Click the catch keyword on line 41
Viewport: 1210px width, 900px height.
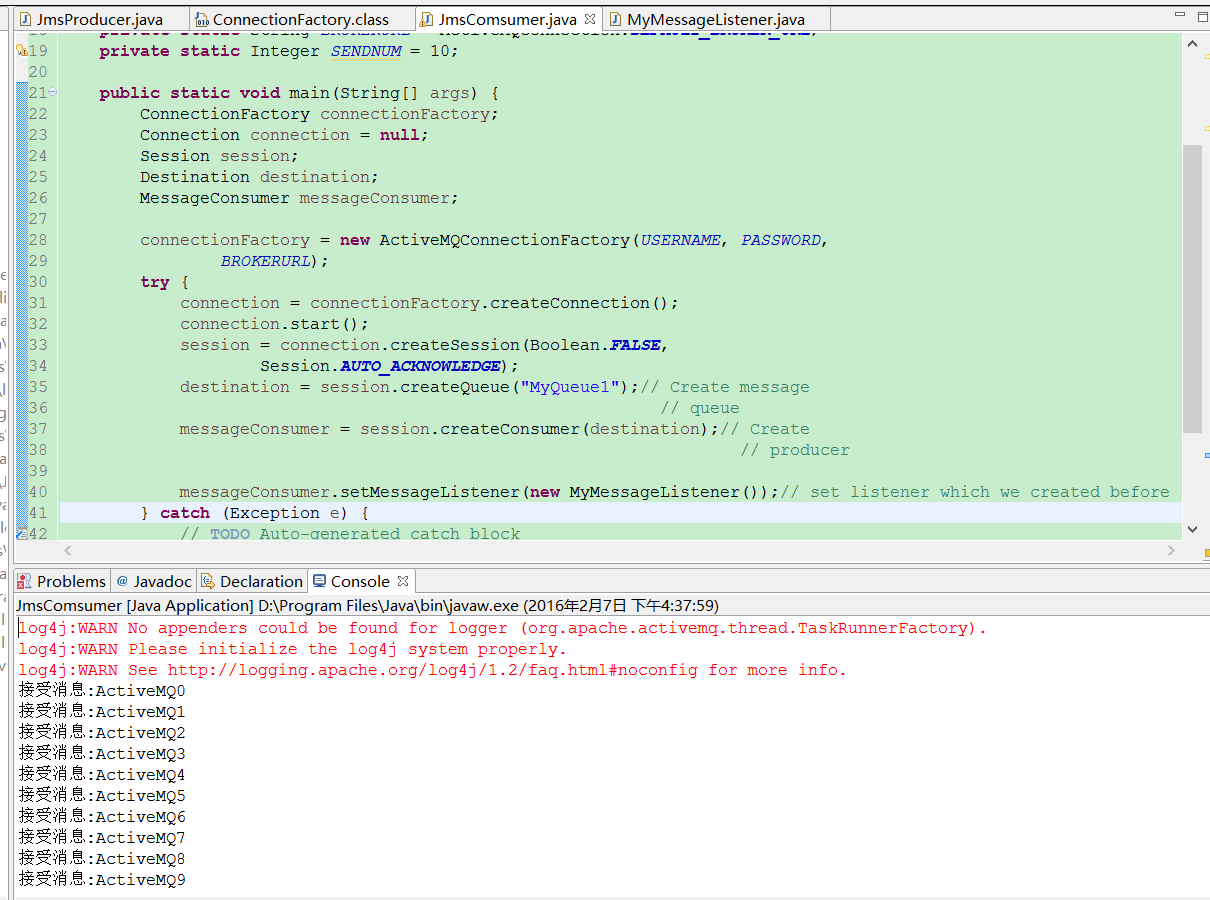tap(185, 513)
